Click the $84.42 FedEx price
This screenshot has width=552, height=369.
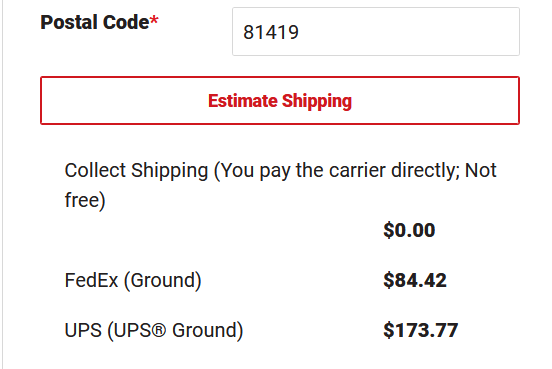pyautogui.click(x=415, y=280)
